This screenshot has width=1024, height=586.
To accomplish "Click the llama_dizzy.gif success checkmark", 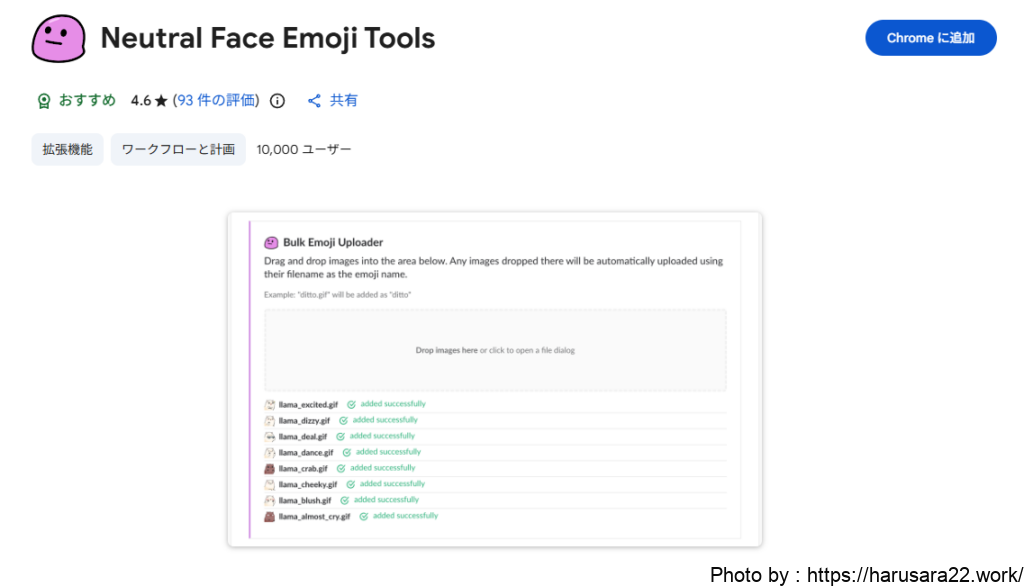I will click(x=343, y=421).
